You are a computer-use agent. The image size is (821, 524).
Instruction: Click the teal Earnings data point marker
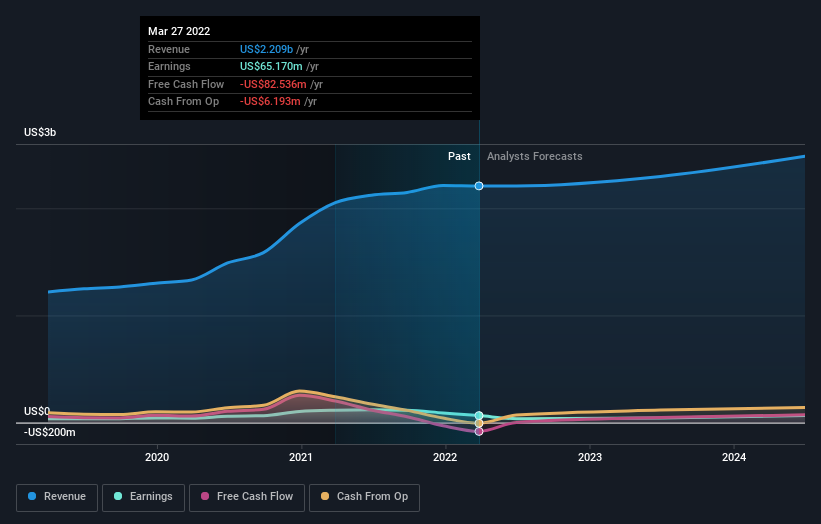click(479, 416)
